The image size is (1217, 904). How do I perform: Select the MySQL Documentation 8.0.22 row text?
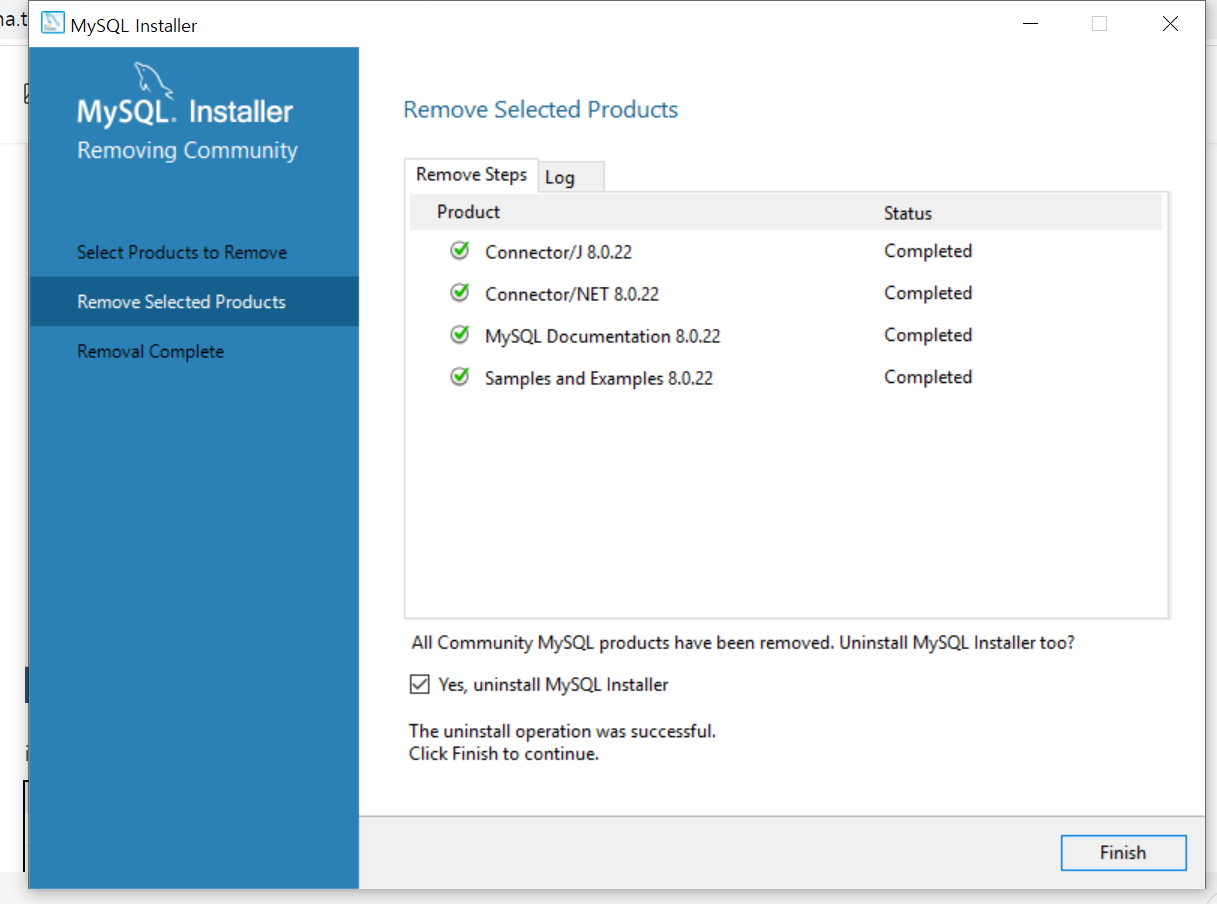(x=602, y=336)
